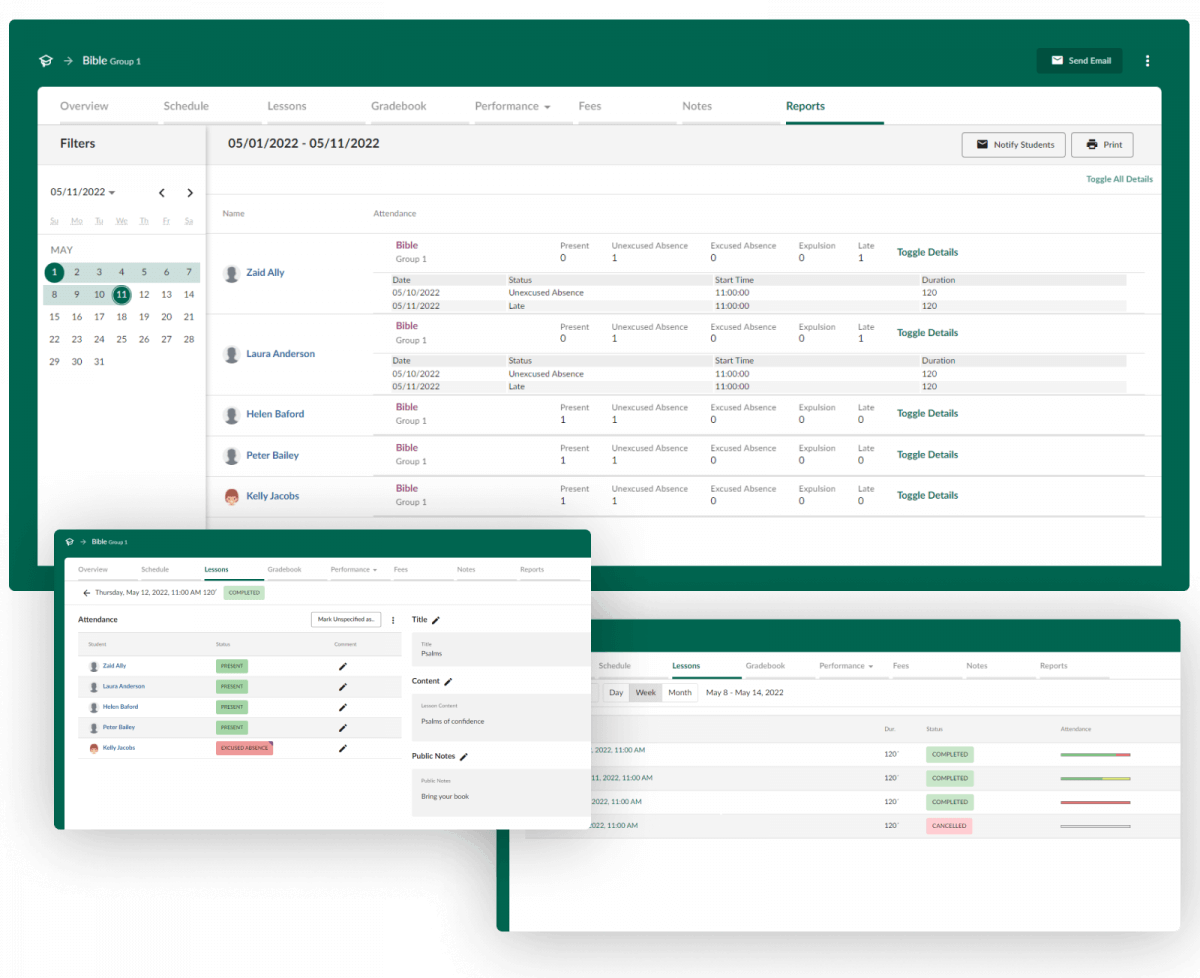1200x978 pixels.
Task: Expand the Performance dropdown tab
Action: tap(512, 106)
